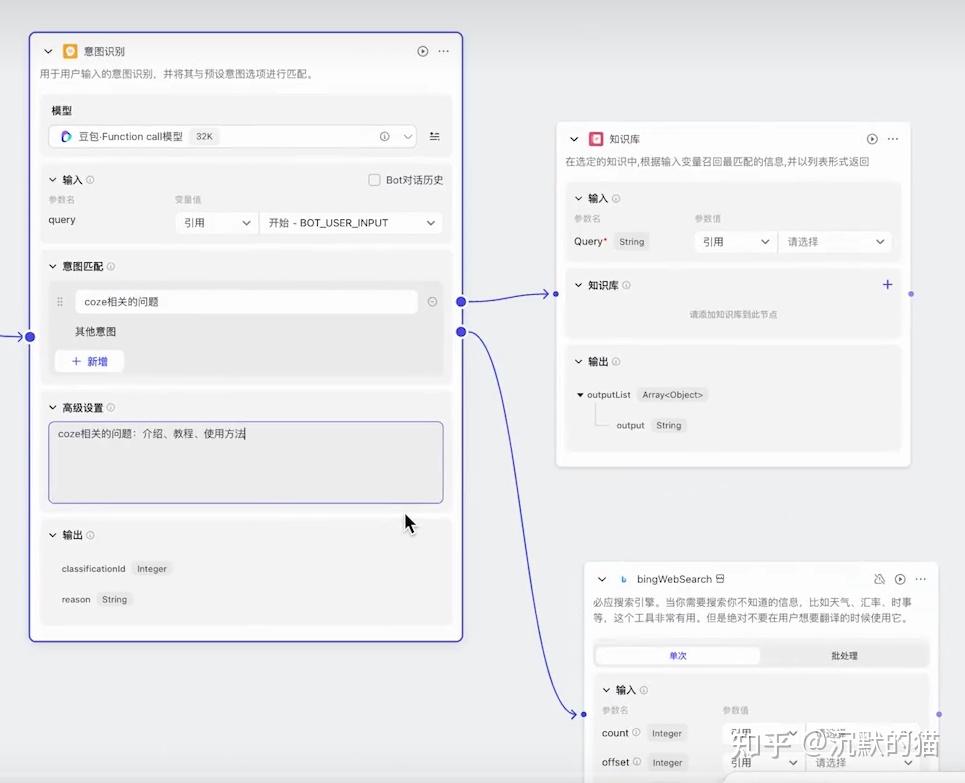Collapse the outputList tree triangle
This screenshot has height=783, width=965.
point(580,395)
